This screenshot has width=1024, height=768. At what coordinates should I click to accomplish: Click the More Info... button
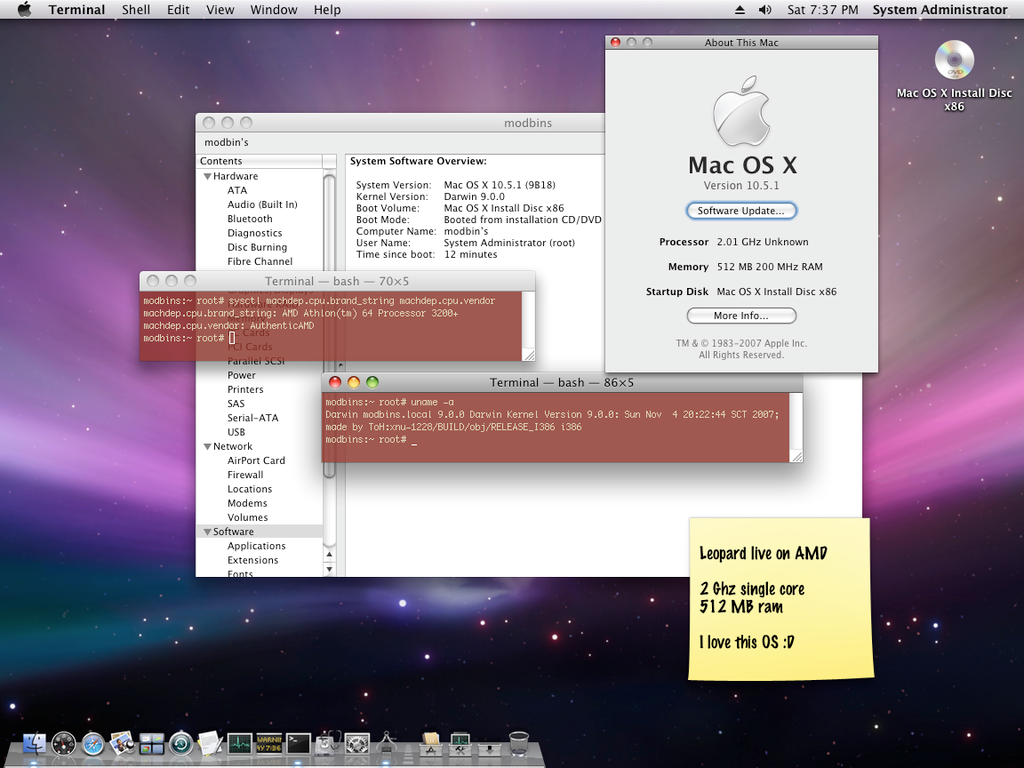pyautogui.click(x=741, y=316)
